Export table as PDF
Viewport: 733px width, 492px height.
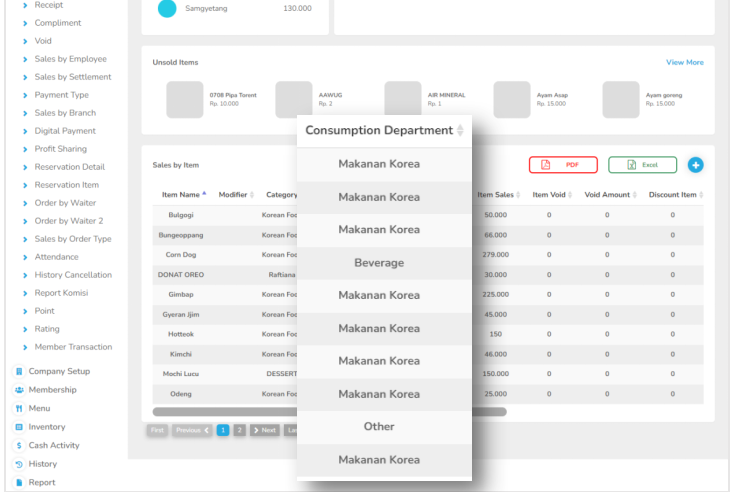563,164
